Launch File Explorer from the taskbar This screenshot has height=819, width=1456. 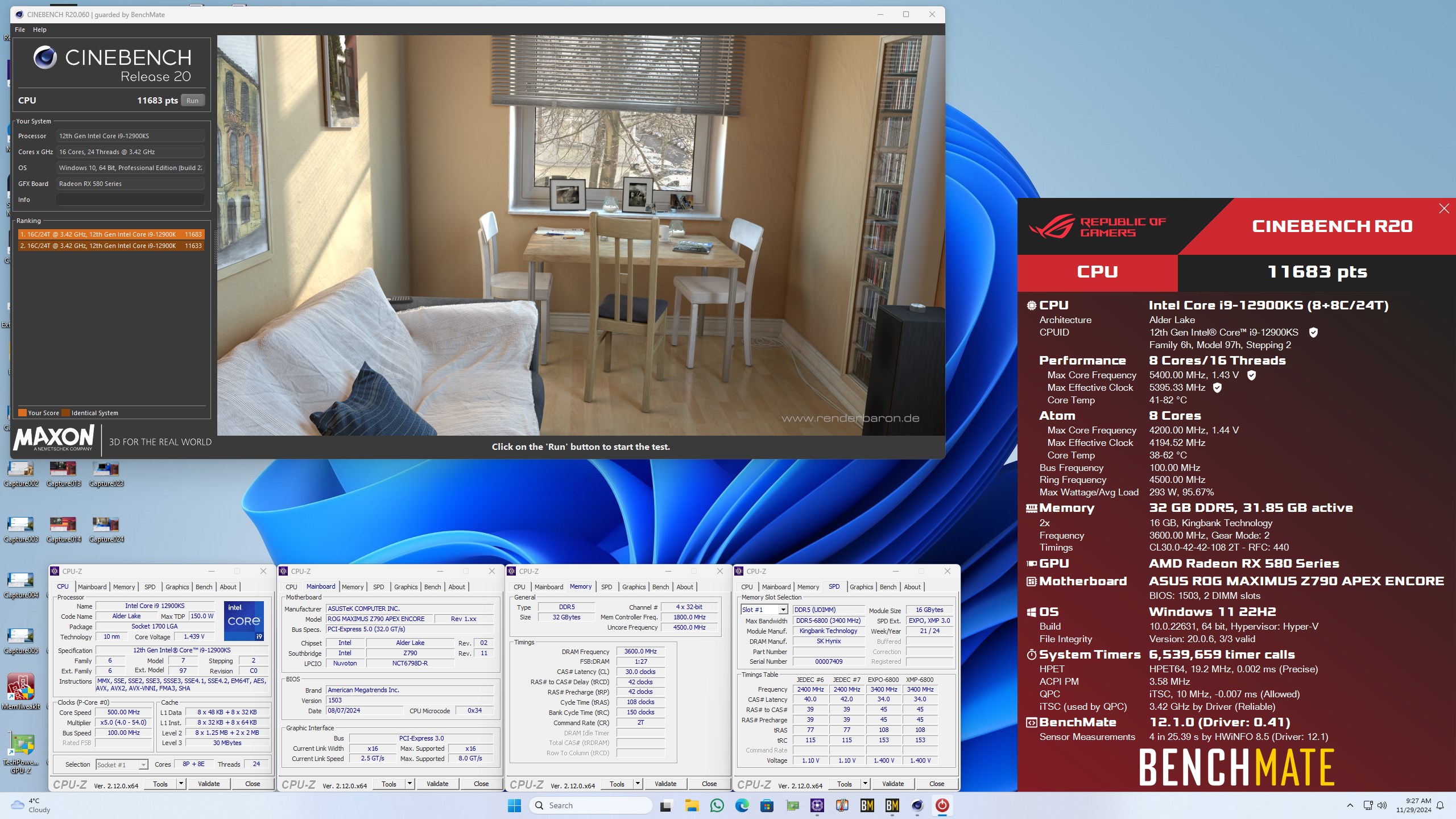tap(691, 805)
